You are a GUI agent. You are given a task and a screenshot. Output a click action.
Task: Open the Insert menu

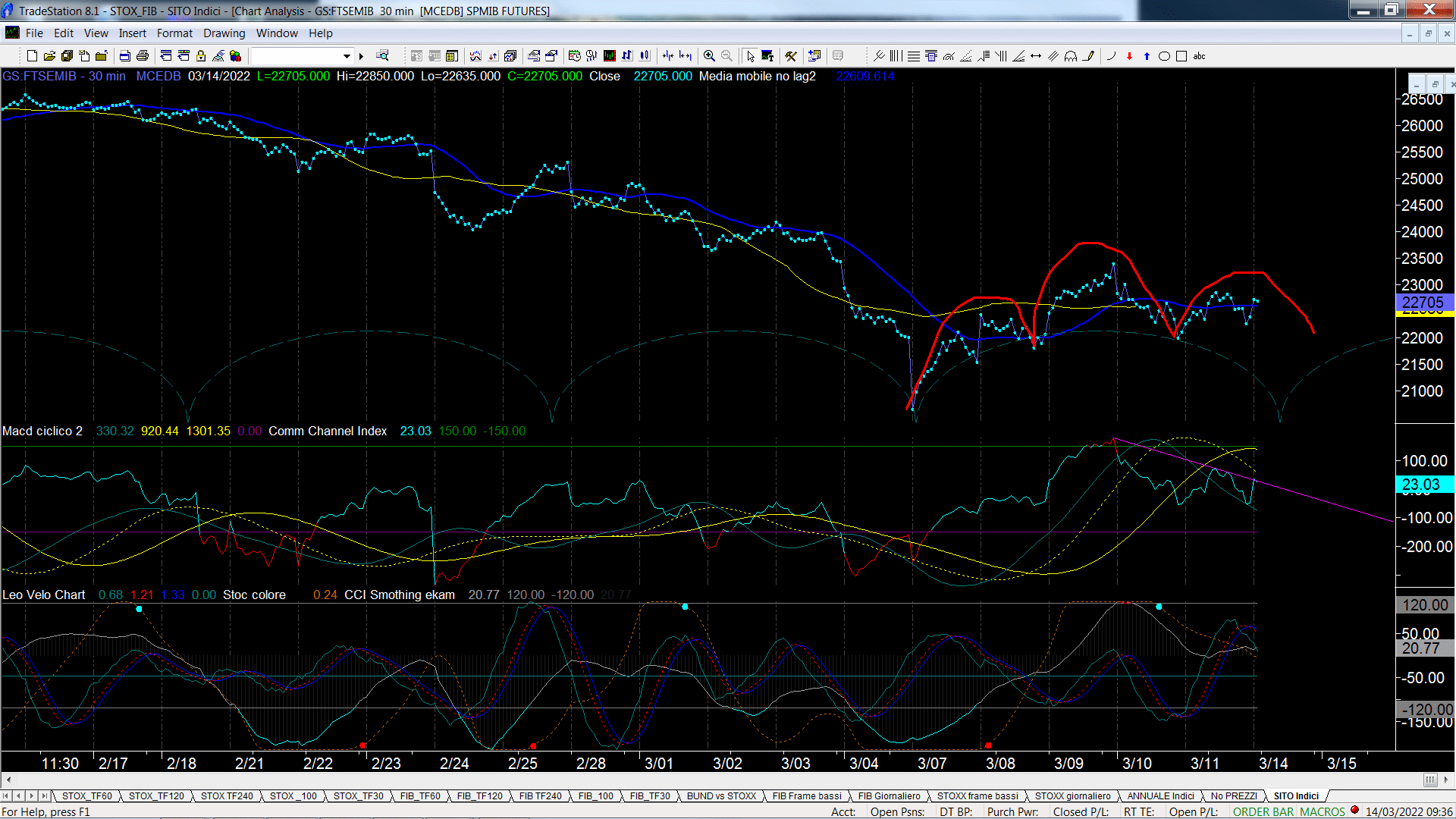tap(132, 33)
